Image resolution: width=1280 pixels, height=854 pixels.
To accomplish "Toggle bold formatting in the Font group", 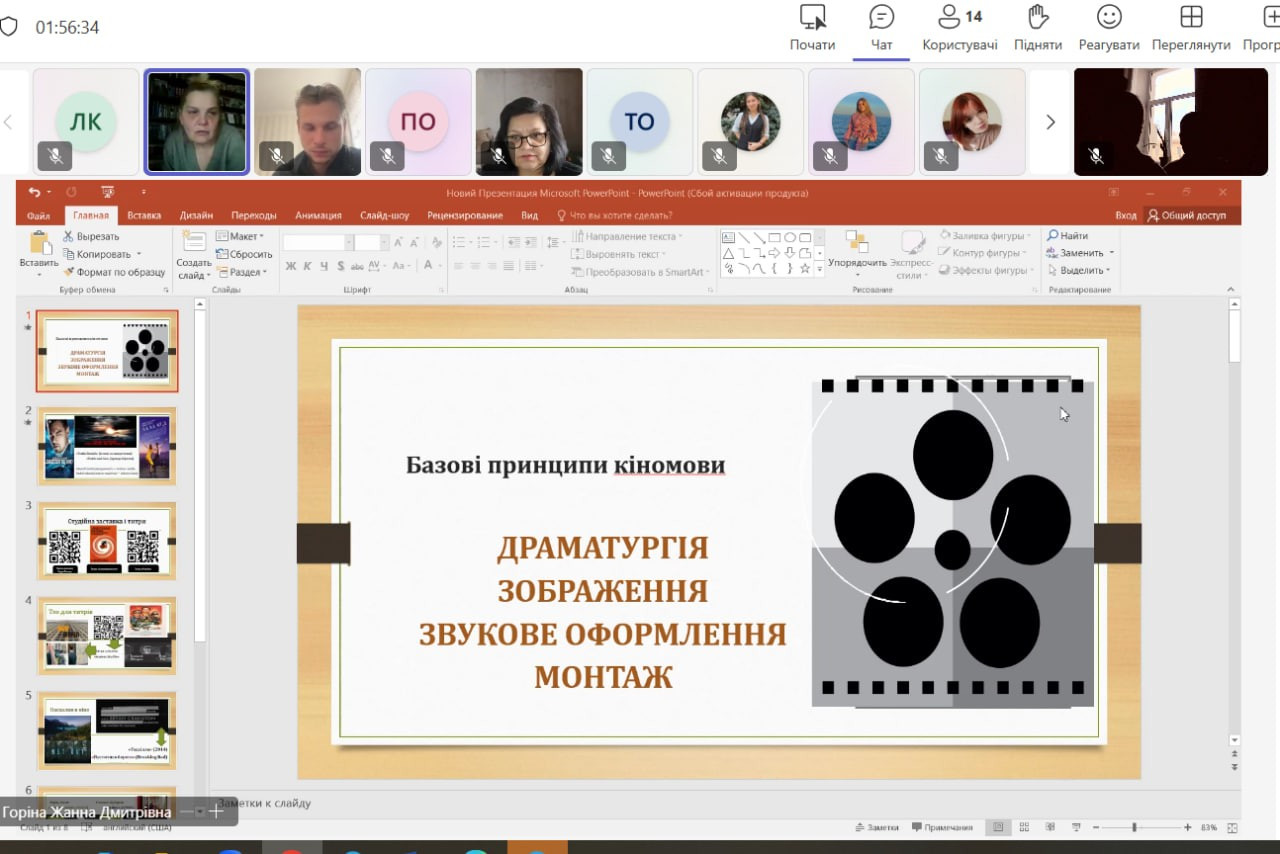I will coord(291,266).
